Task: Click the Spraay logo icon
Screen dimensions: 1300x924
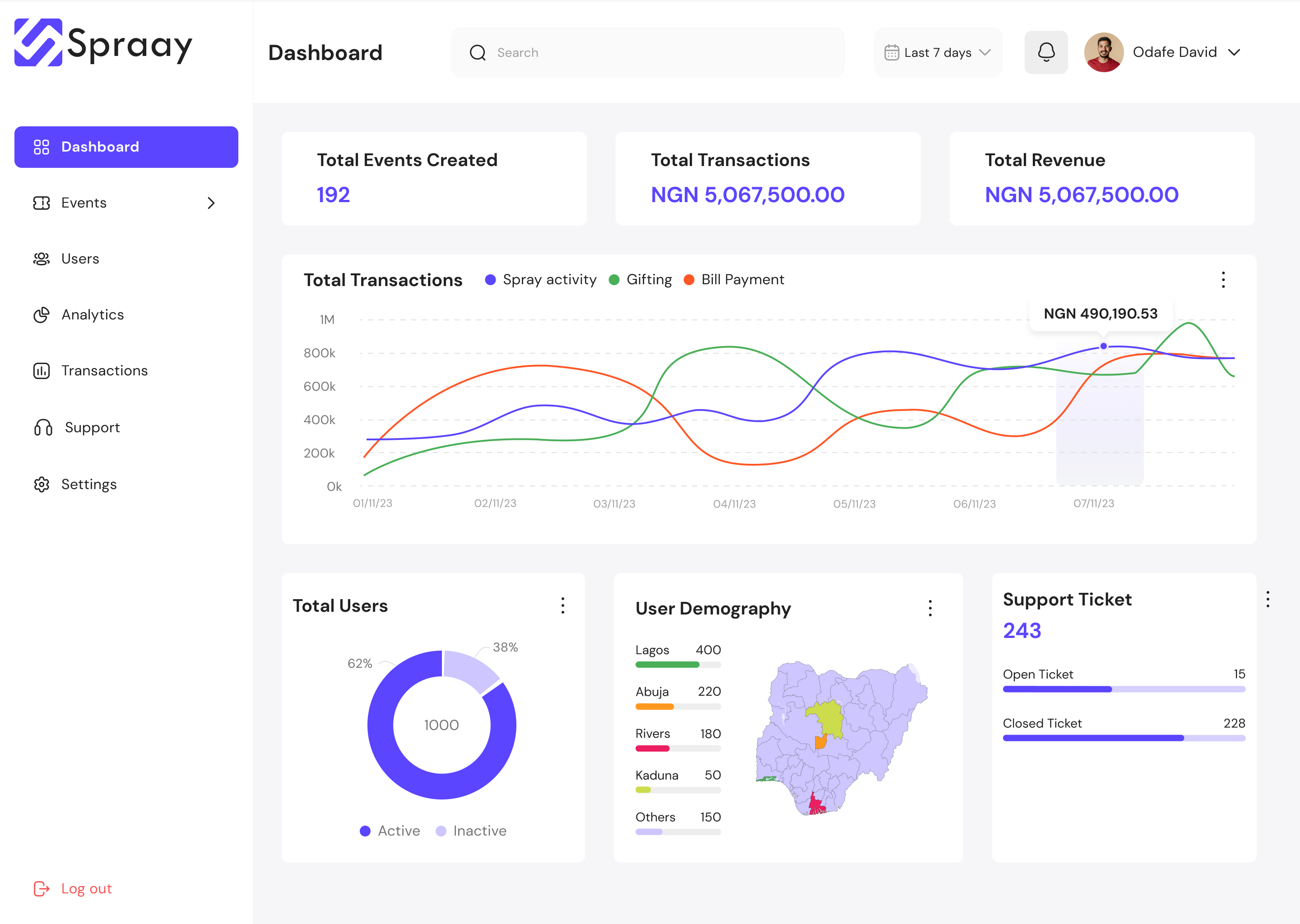Action: coord(38,43)
